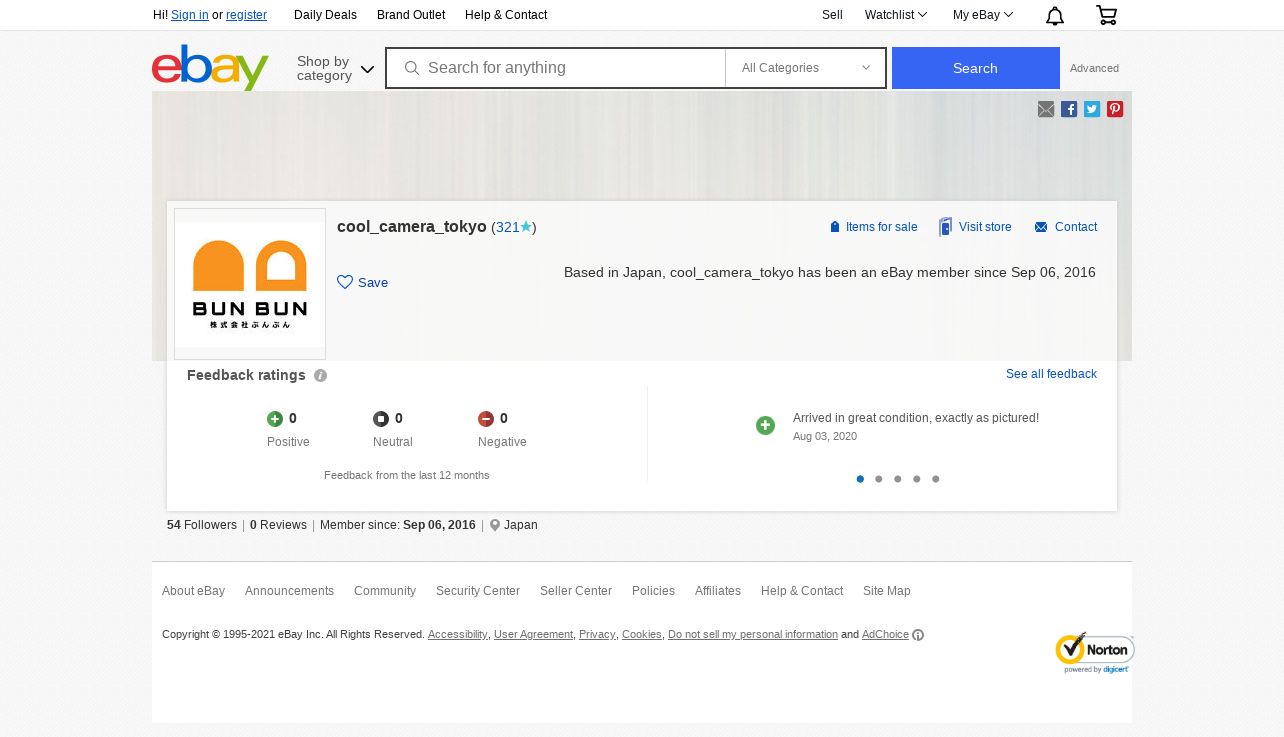Screen dimensions: 1284x737
Task: Click the green plus beside feedback comment
Action: (x=765, y=426)
